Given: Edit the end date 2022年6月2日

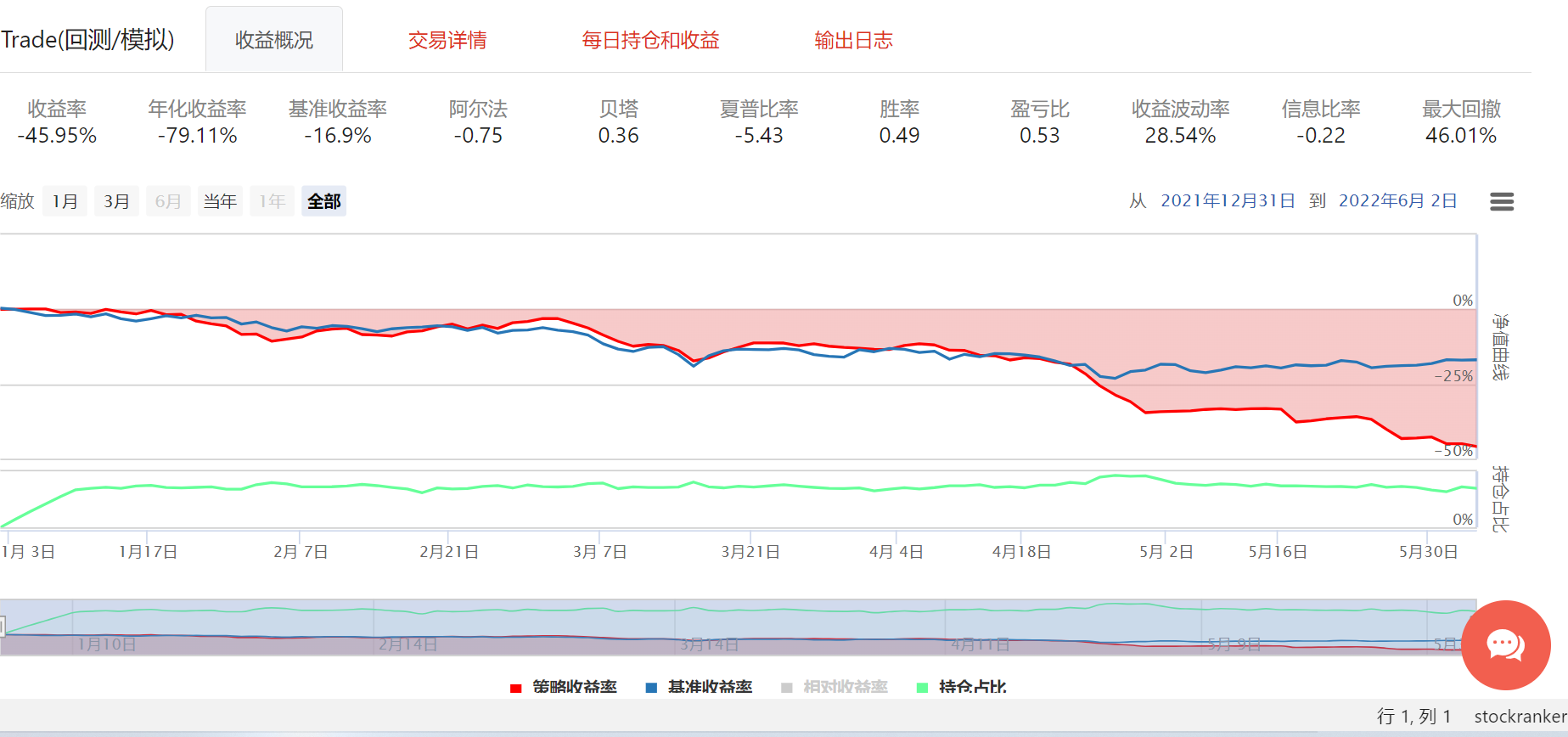Looking at the screenshot, I should pyautogui.click(x=1397, y=200).
